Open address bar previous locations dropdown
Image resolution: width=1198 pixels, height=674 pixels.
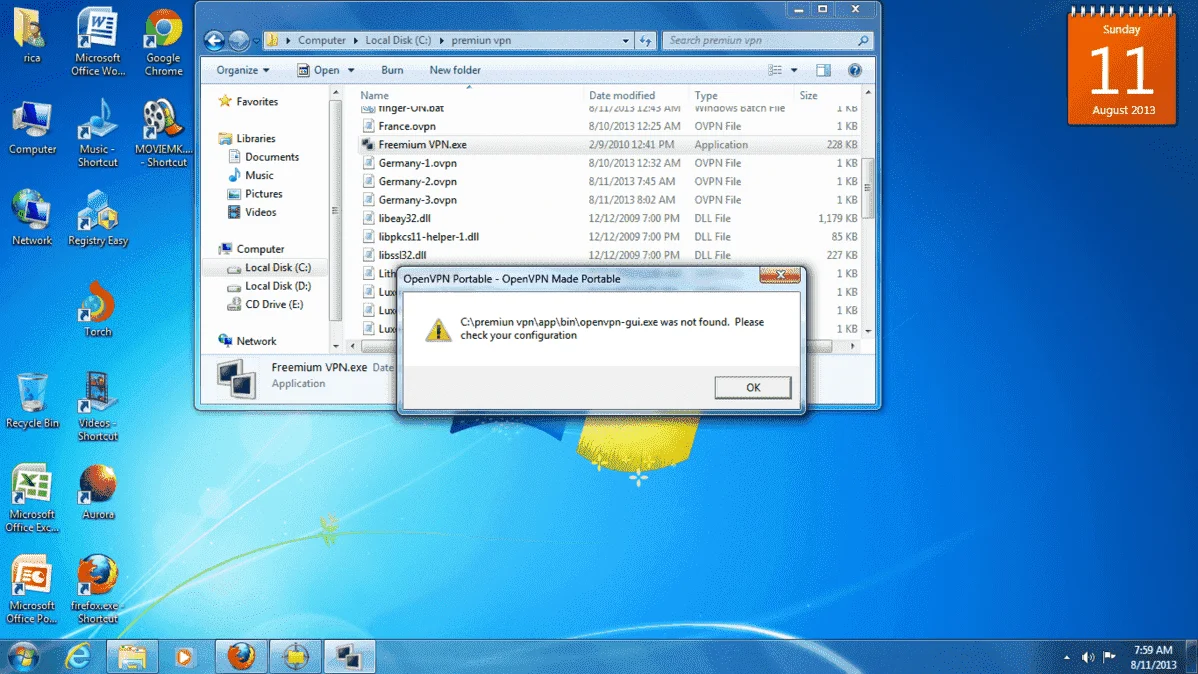pos(625,41)
